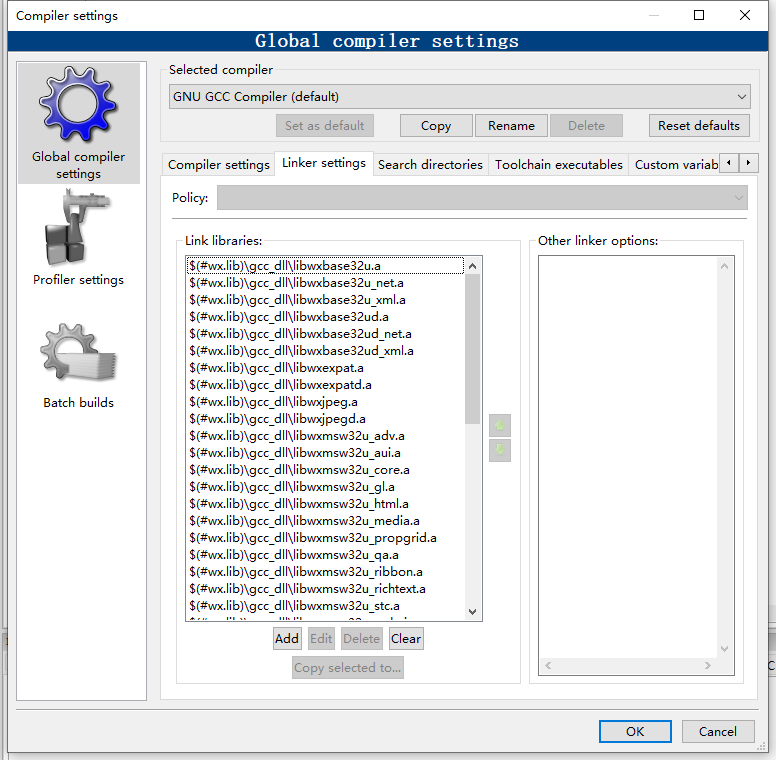Click the link libraries vertical scrollbar thumb
The height and width of the screenshot is (760, 776).
point(473,349)
